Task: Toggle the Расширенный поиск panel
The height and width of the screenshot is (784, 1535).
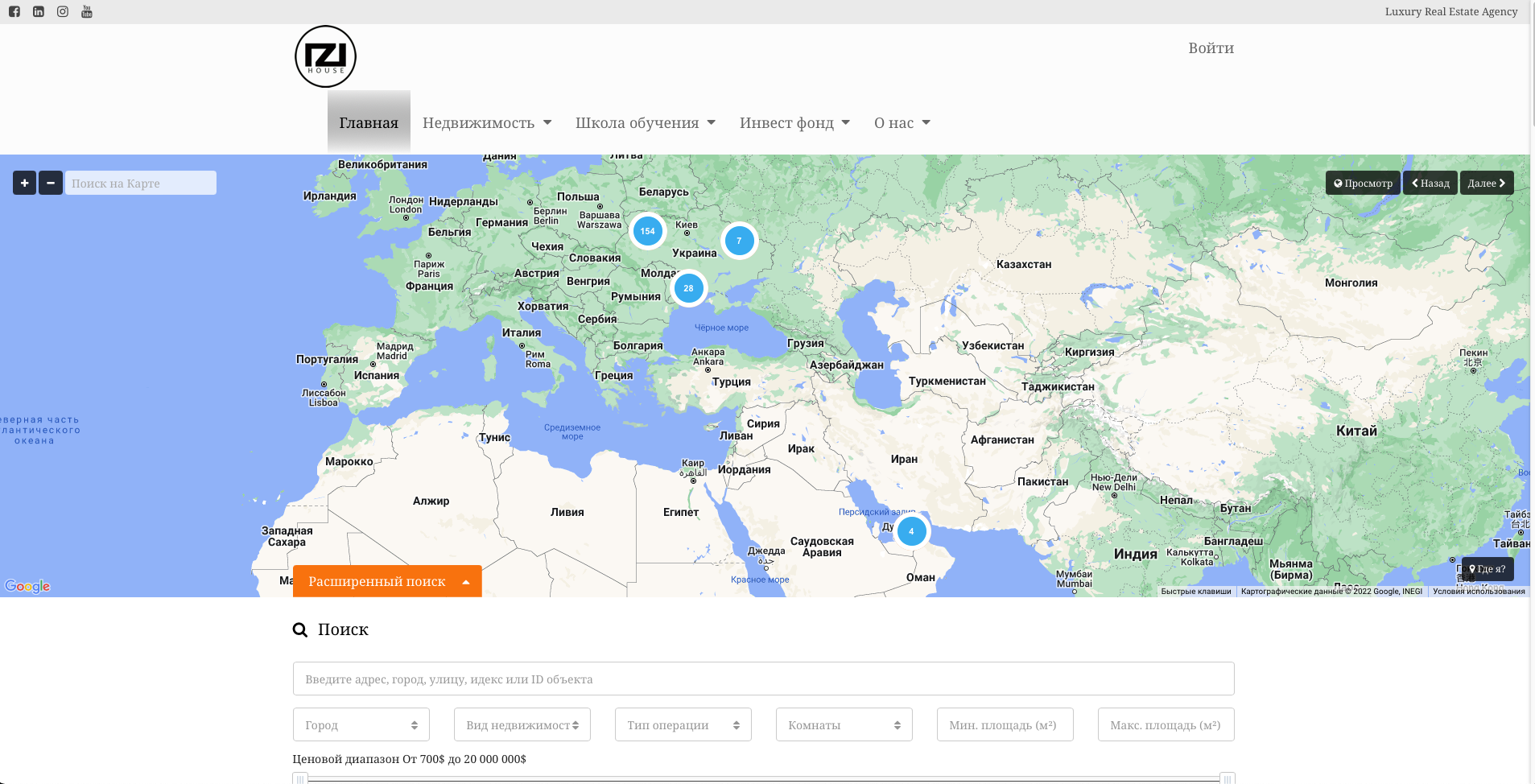Action: (x=387, y=581)
